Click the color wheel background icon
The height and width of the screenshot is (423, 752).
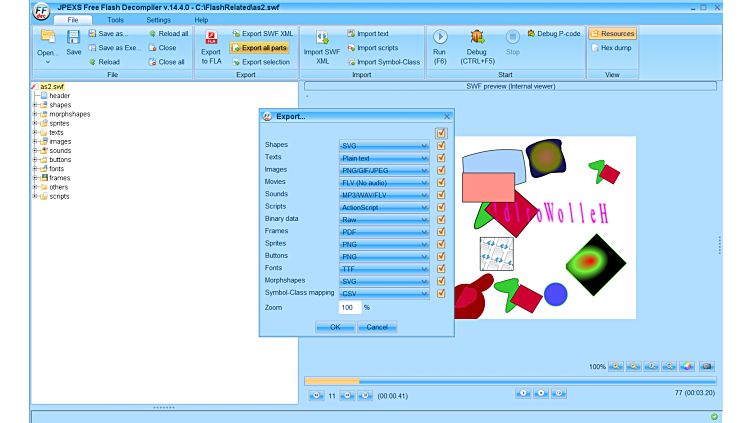(687, 366)
